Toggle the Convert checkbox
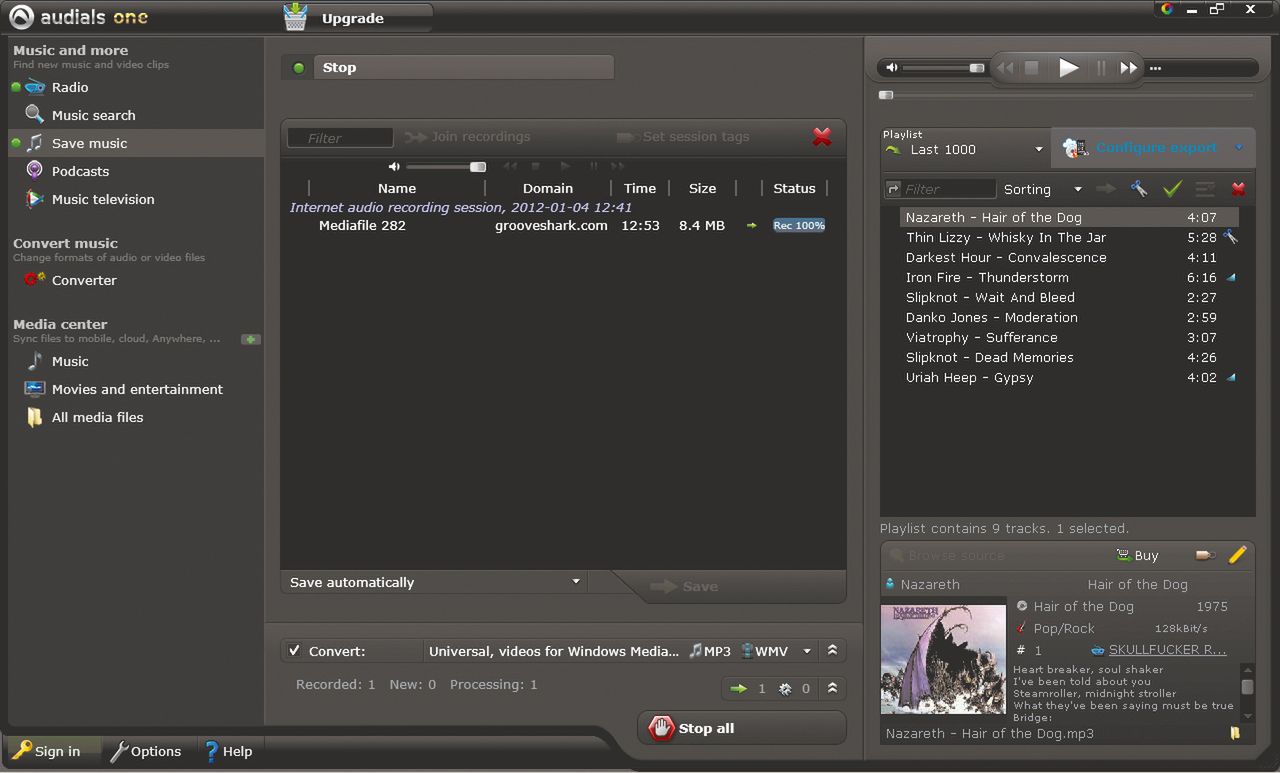Image resolution: width=1280 pixels, height=773 pixels. coord(294,651)
